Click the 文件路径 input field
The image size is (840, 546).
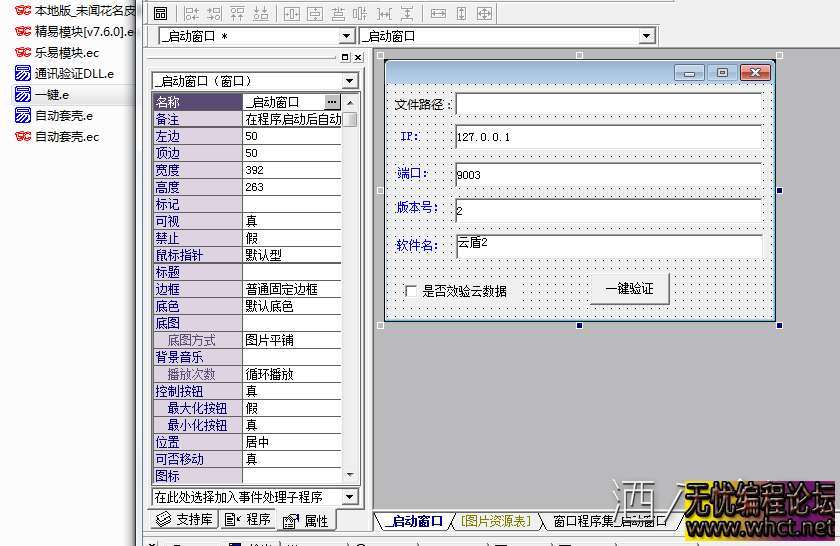(x=608, y=104)
